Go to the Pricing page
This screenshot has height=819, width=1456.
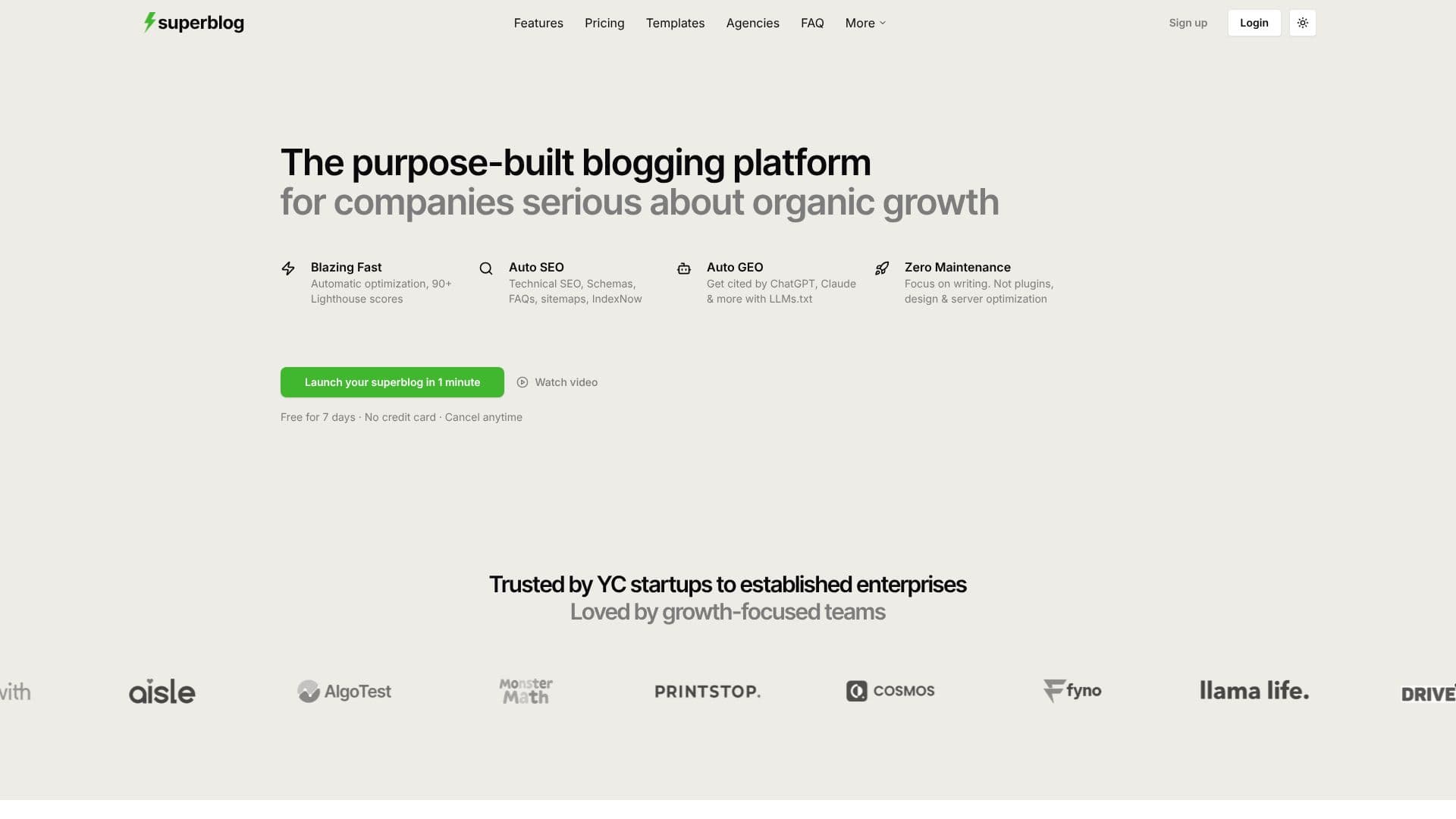[604, 23]
